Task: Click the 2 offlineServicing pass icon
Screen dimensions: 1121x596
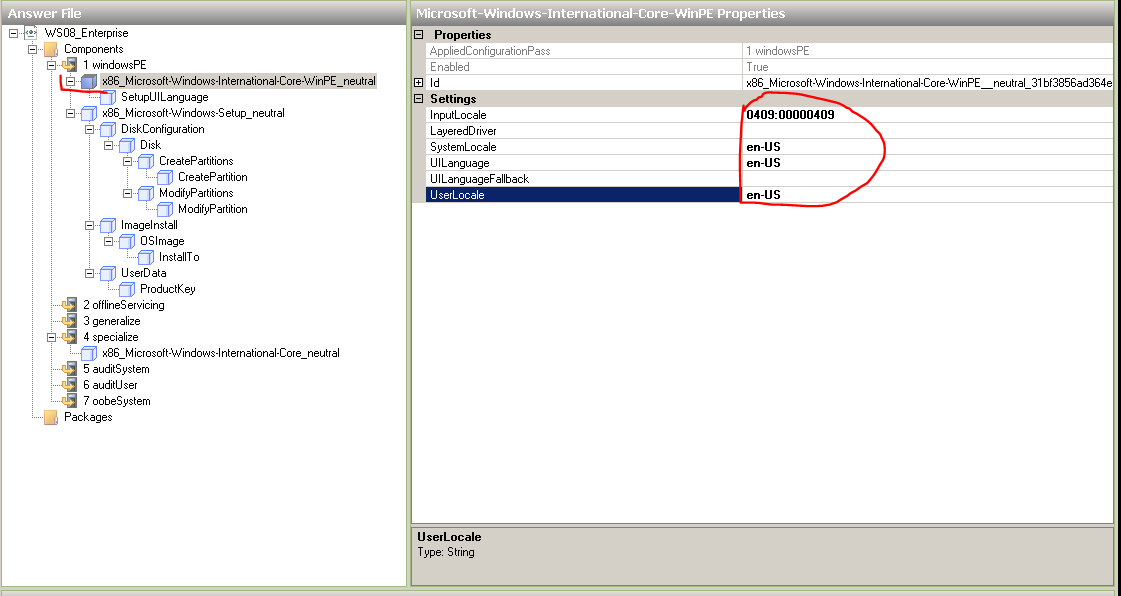Action: [69, 305]
